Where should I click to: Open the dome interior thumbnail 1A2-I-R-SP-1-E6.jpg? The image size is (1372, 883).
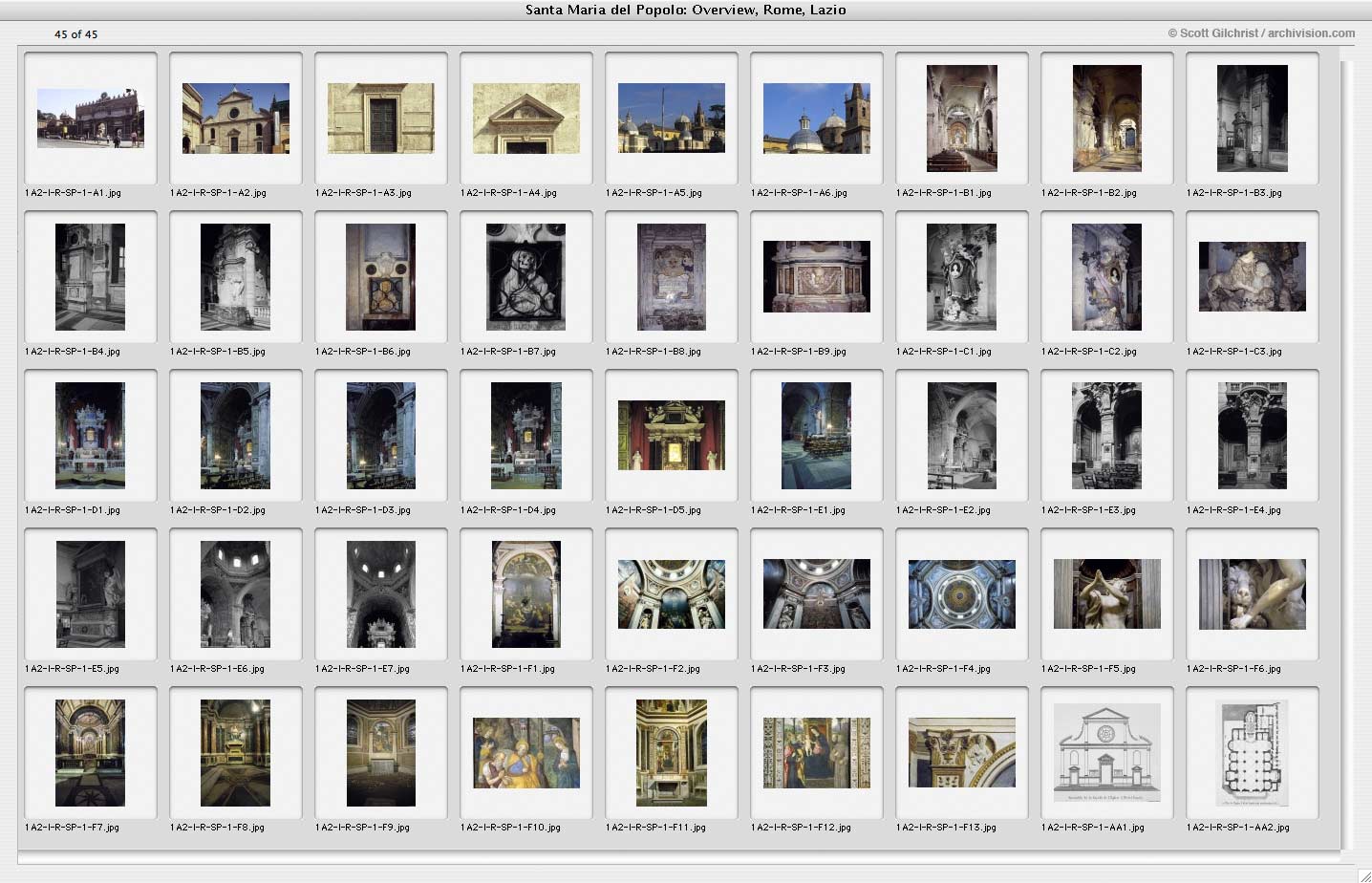click(x=236, y=594)
